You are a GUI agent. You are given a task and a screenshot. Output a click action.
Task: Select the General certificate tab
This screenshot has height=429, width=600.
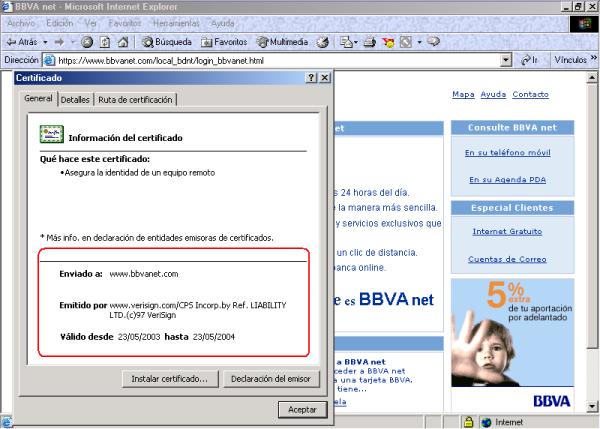point(38,98)
